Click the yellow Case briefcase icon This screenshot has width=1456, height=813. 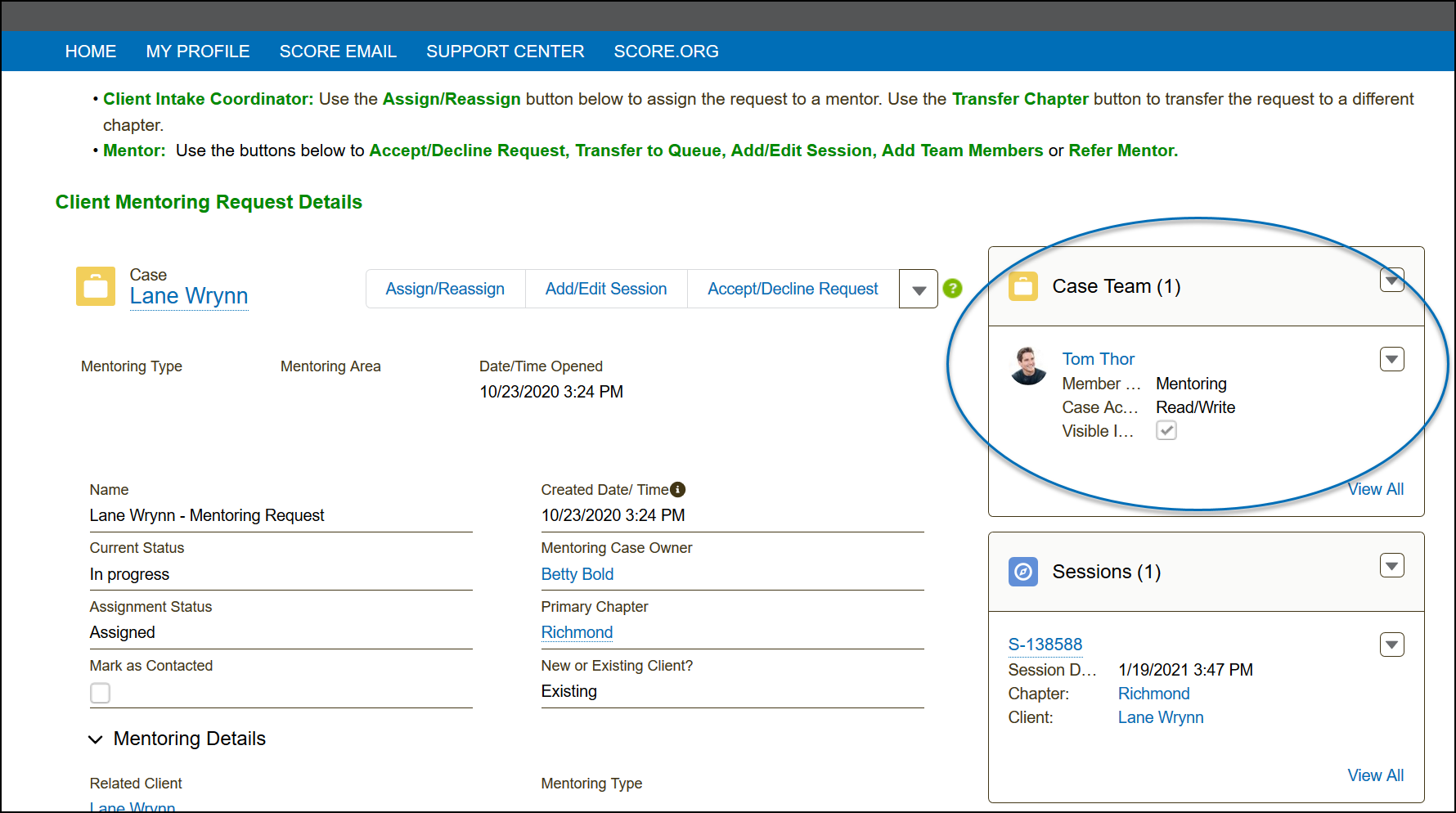[x=96, y=286]
